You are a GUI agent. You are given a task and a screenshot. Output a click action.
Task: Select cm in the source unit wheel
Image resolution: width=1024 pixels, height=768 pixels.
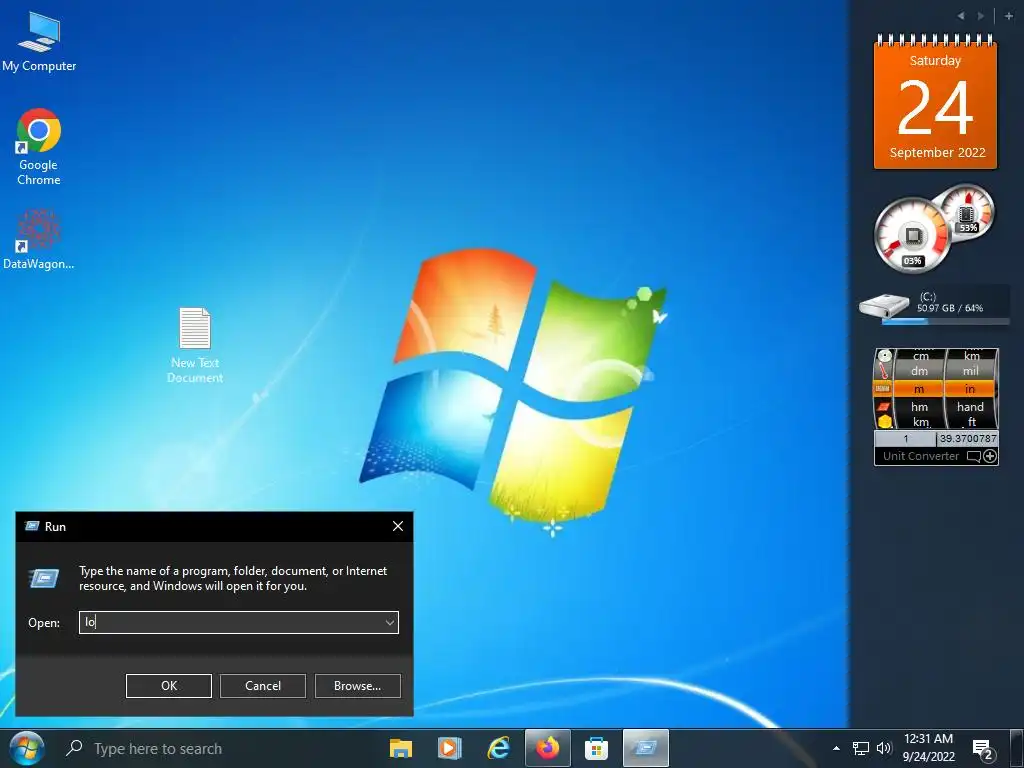920,356
